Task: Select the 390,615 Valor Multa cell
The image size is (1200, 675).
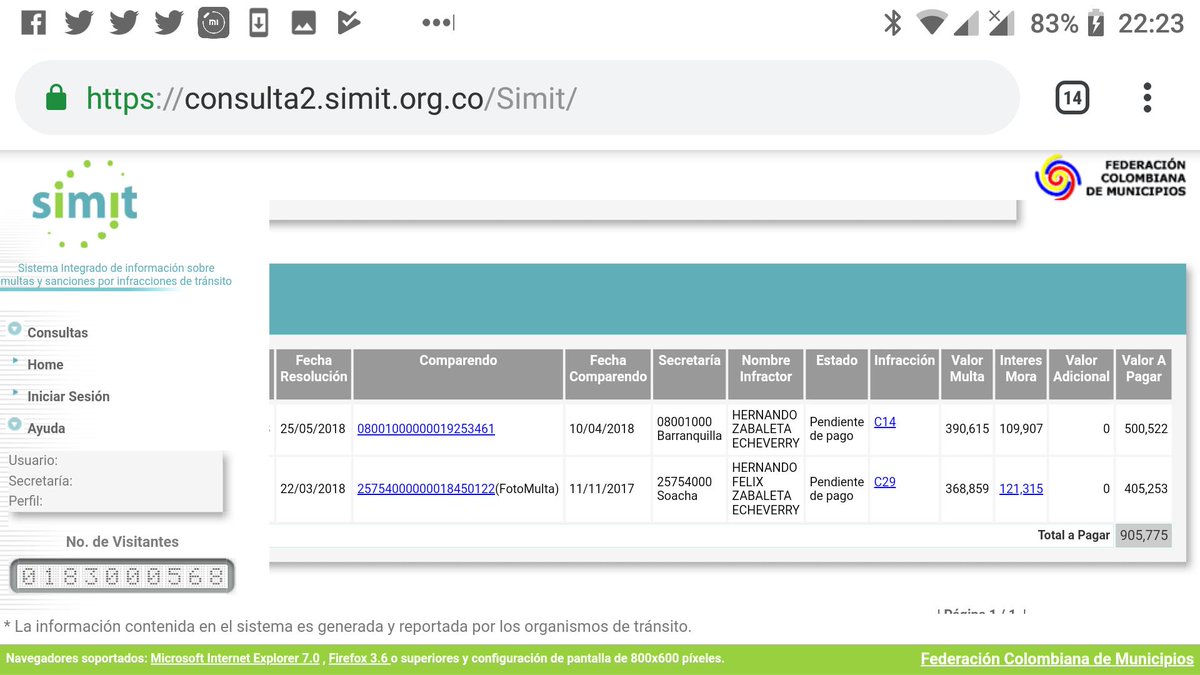Action: 967,429
